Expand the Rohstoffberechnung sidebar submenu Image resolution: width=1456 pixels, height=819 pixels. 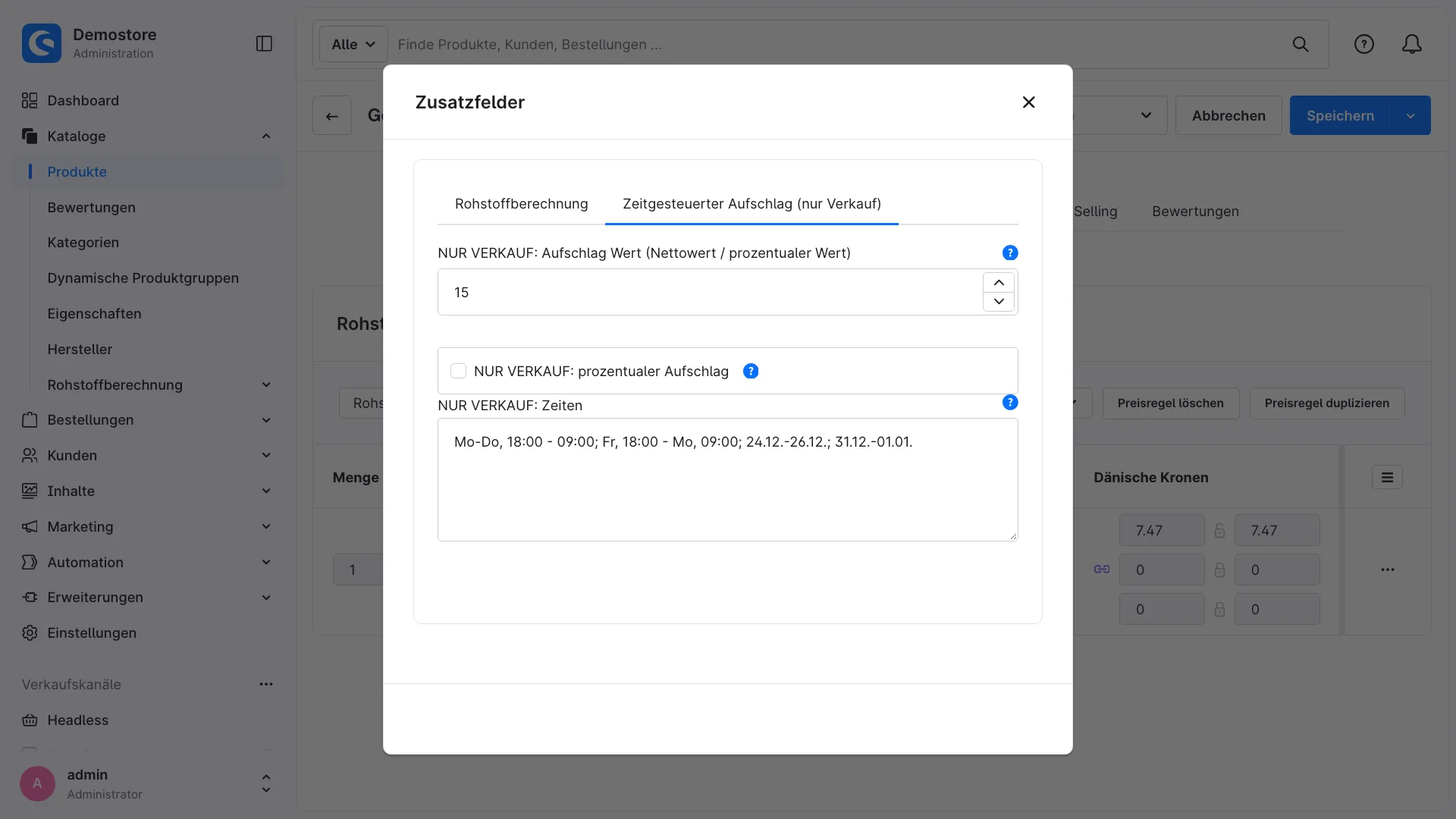click(x=266, y=385)
